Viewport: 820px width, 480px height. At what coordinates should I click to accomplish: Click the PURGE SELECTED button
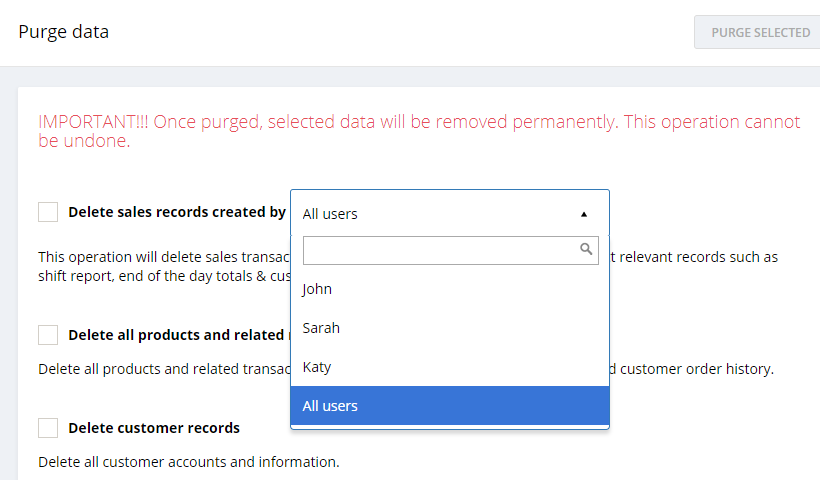click(759, 32)
